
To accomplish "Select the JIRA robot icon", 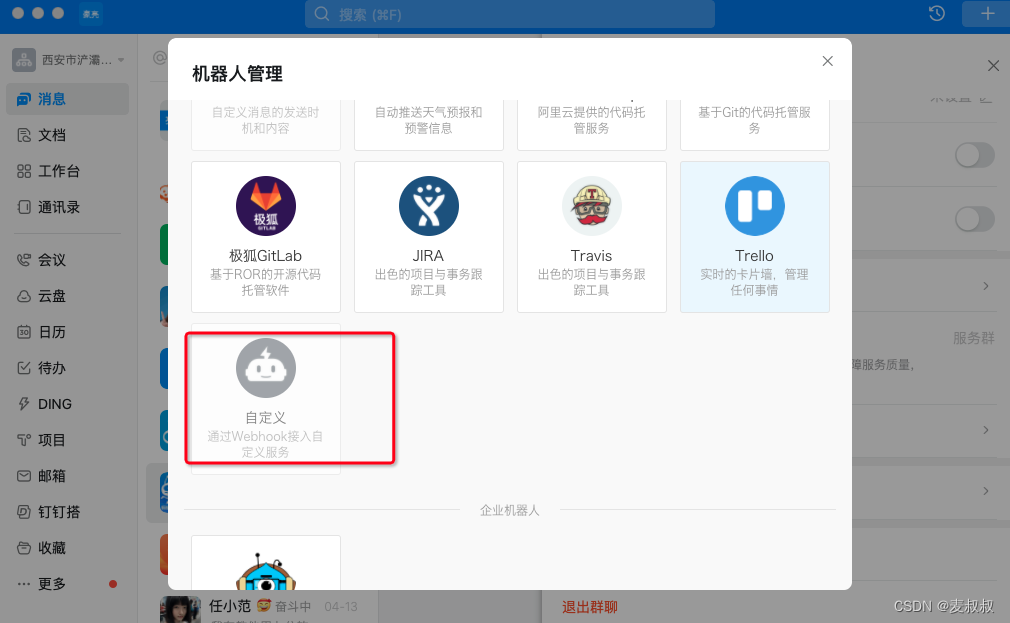I will coord(428,206).
